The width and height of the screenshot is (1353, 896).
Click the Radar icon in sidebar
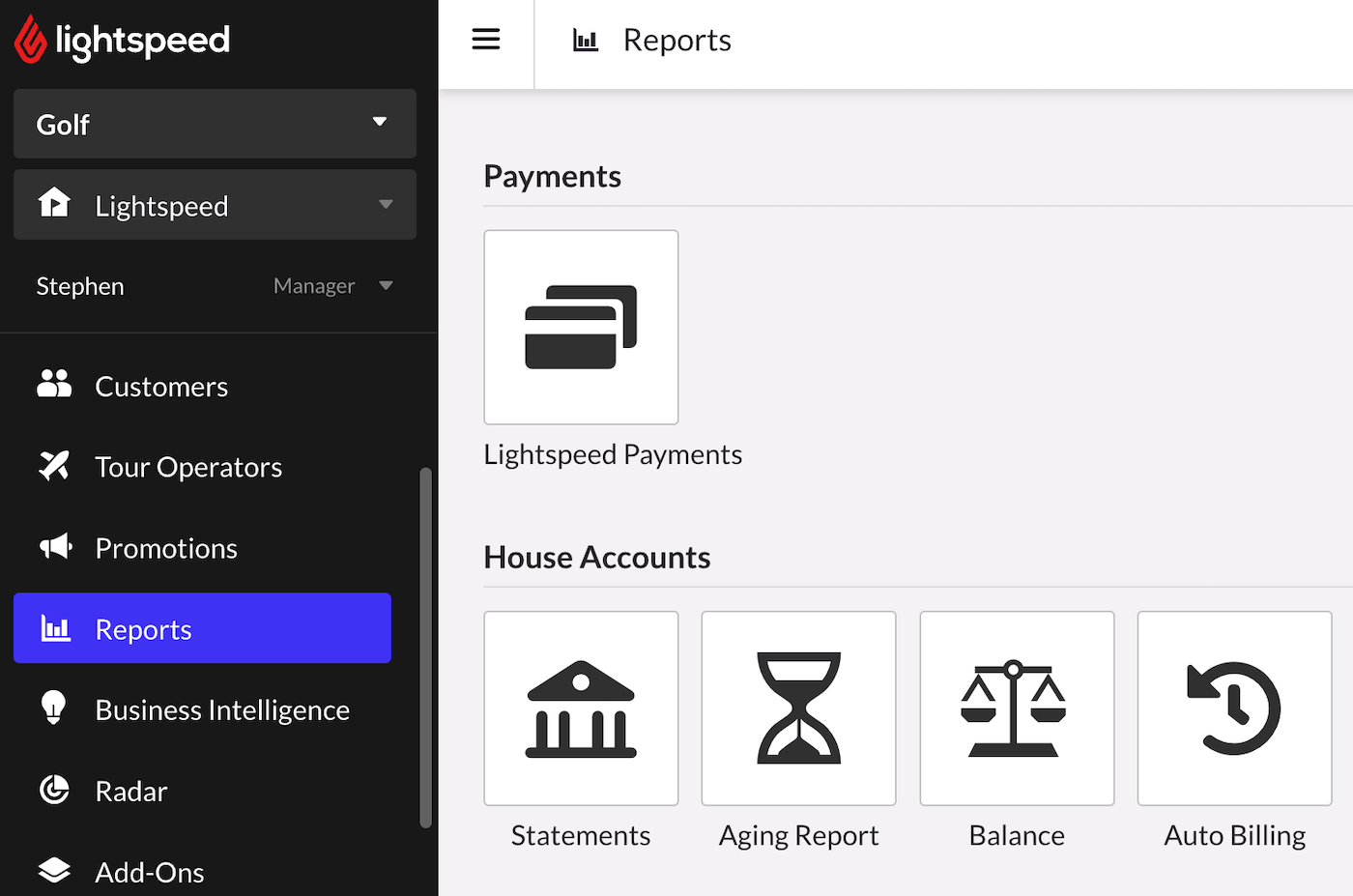(x=54, y=790)
